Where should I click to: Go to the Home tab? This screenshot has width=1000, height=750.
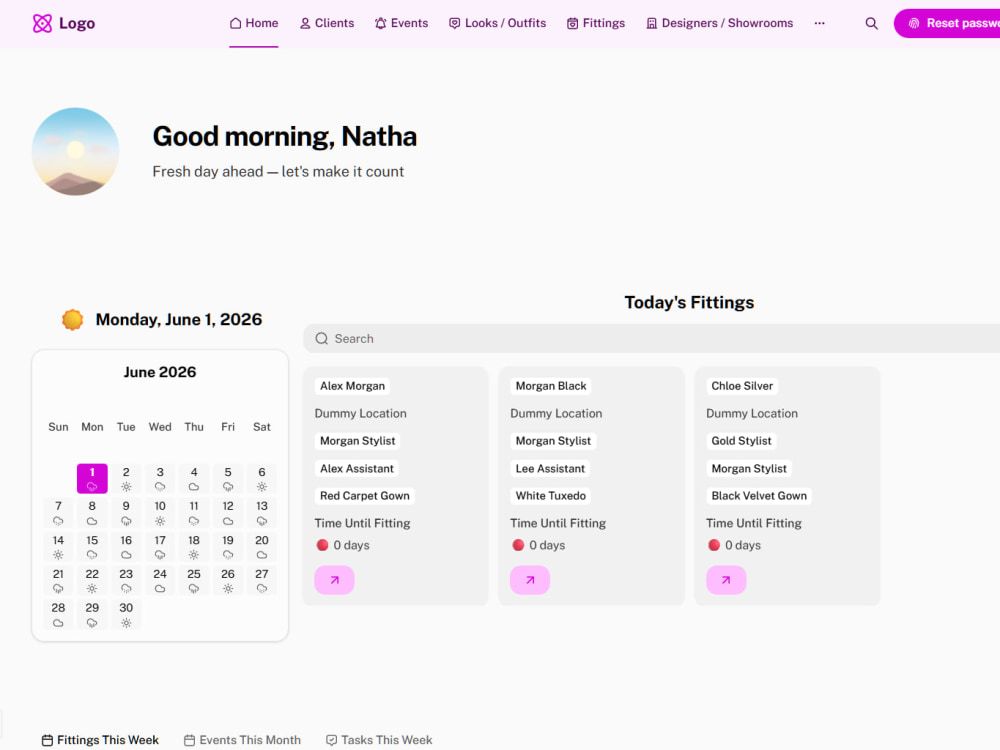[x=254, y=24]
